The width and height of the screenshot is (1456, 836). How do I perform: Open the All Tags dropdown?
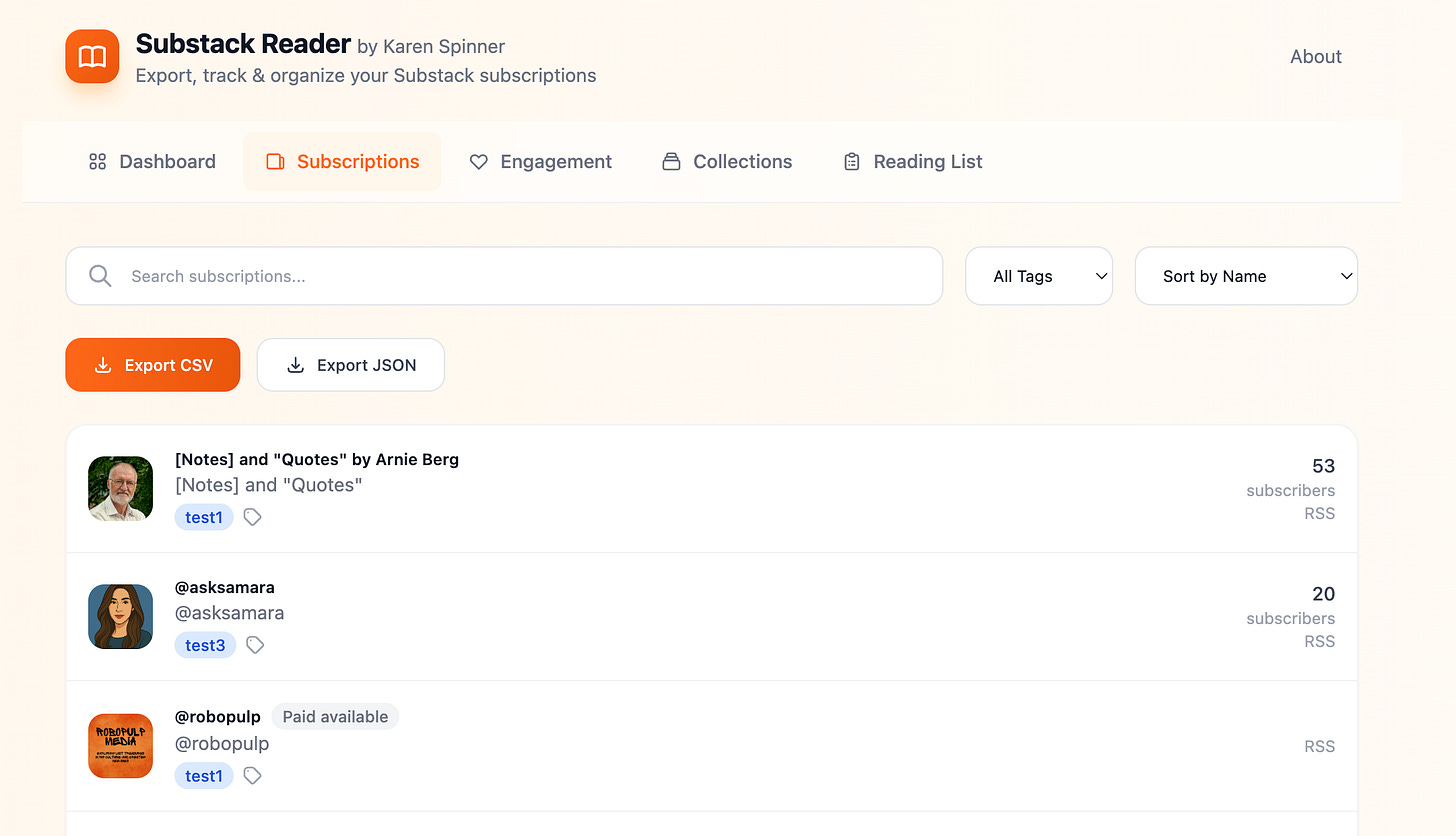pyautogui.click(x=1039, y=276)
